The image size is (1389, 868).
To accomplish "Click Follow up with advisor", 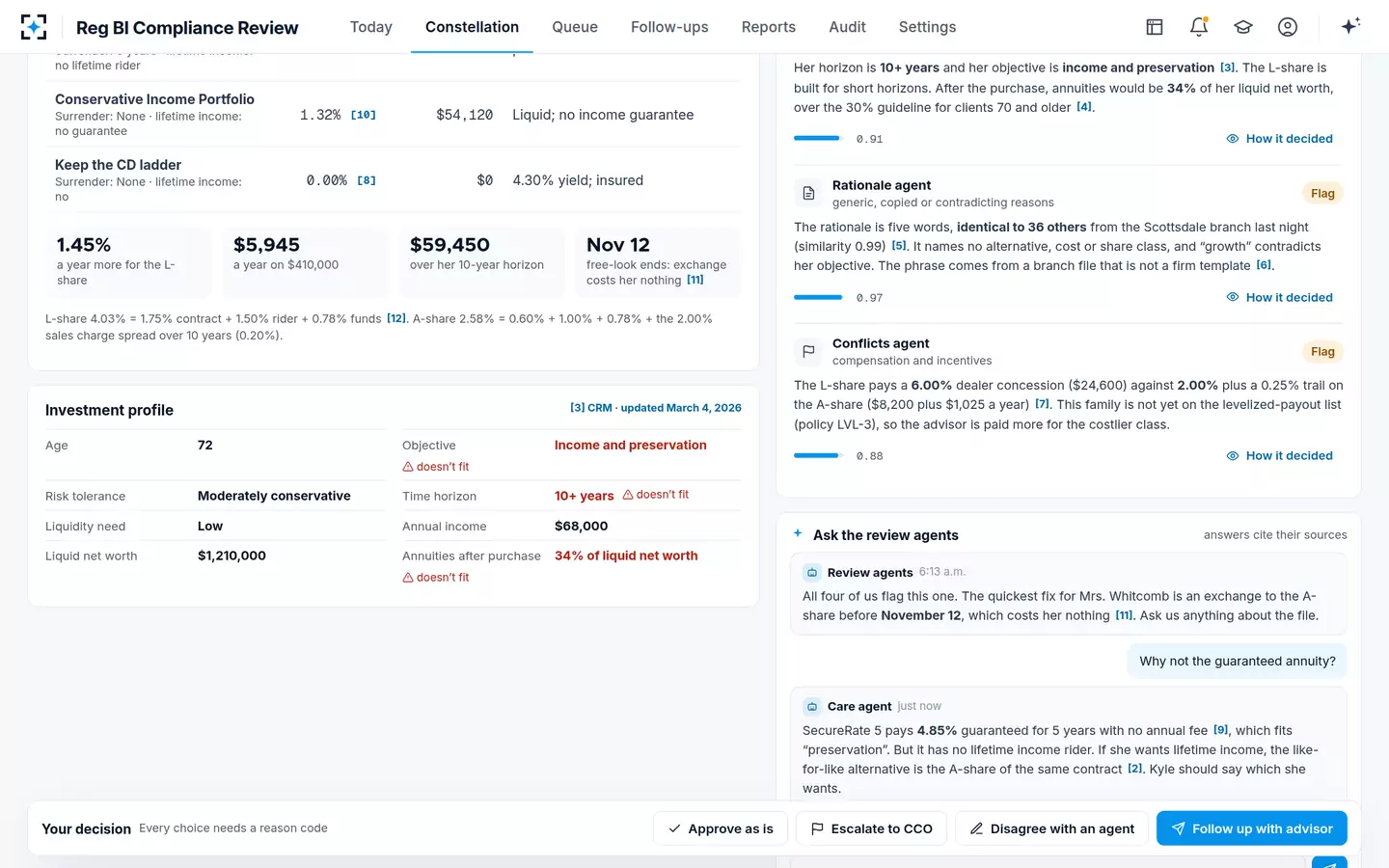I will (x=1252, y=828).
